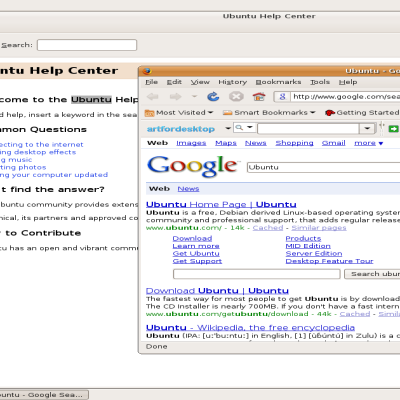Click the Forward arrow in Firefox

[x=175, y=97]
